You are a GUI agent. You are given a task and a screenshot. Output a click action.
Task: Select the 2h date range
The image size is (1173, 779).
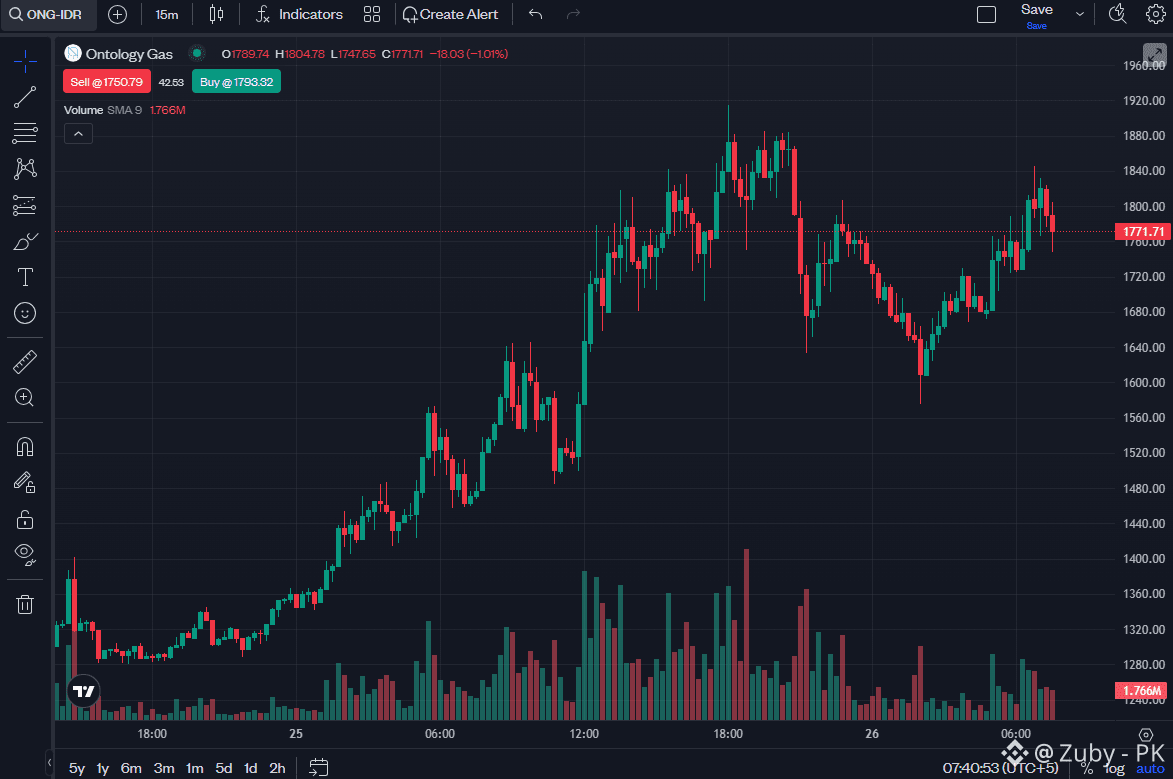(277, 768)
